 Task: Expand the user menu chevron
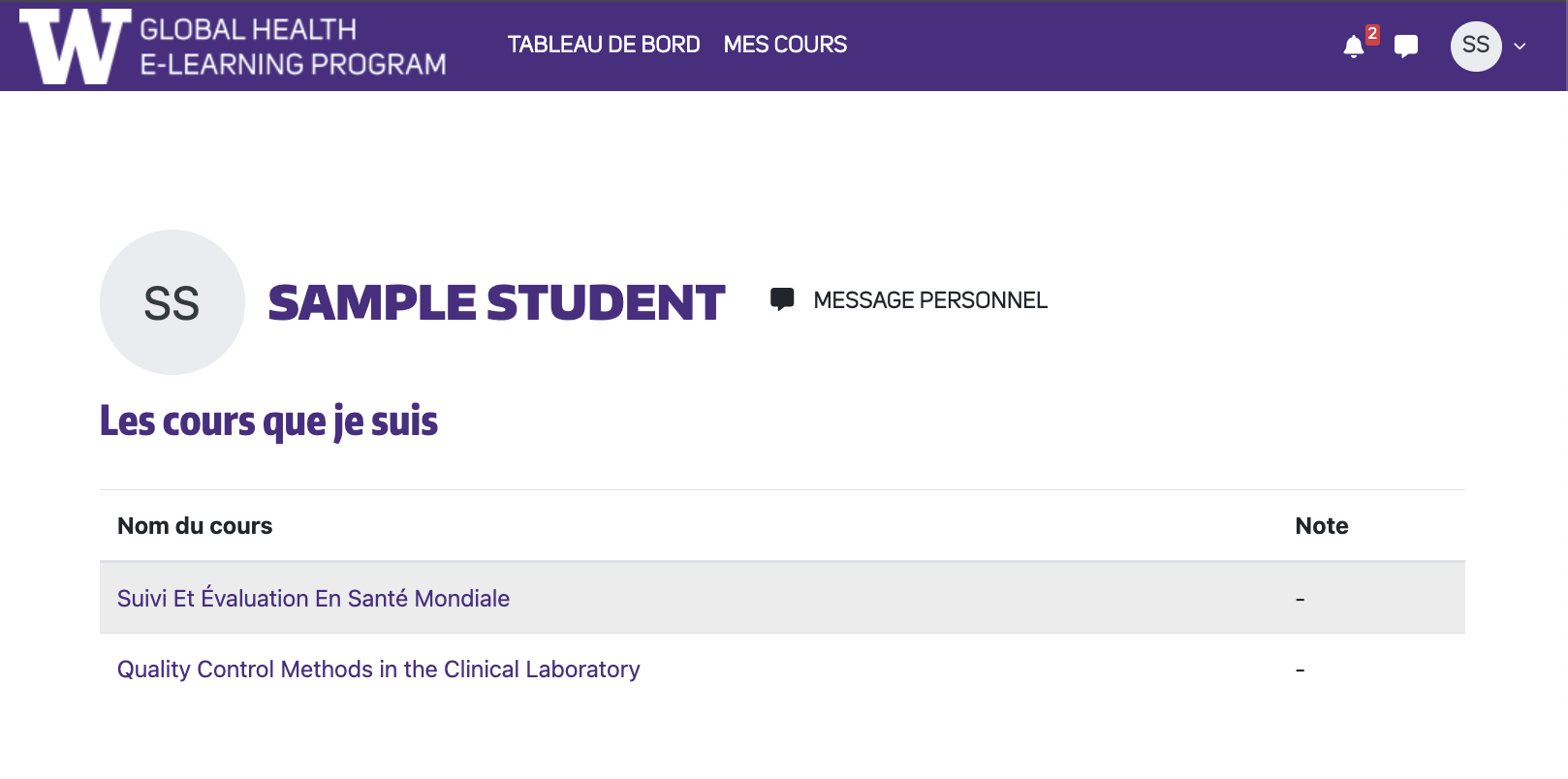pos(1520,46)
